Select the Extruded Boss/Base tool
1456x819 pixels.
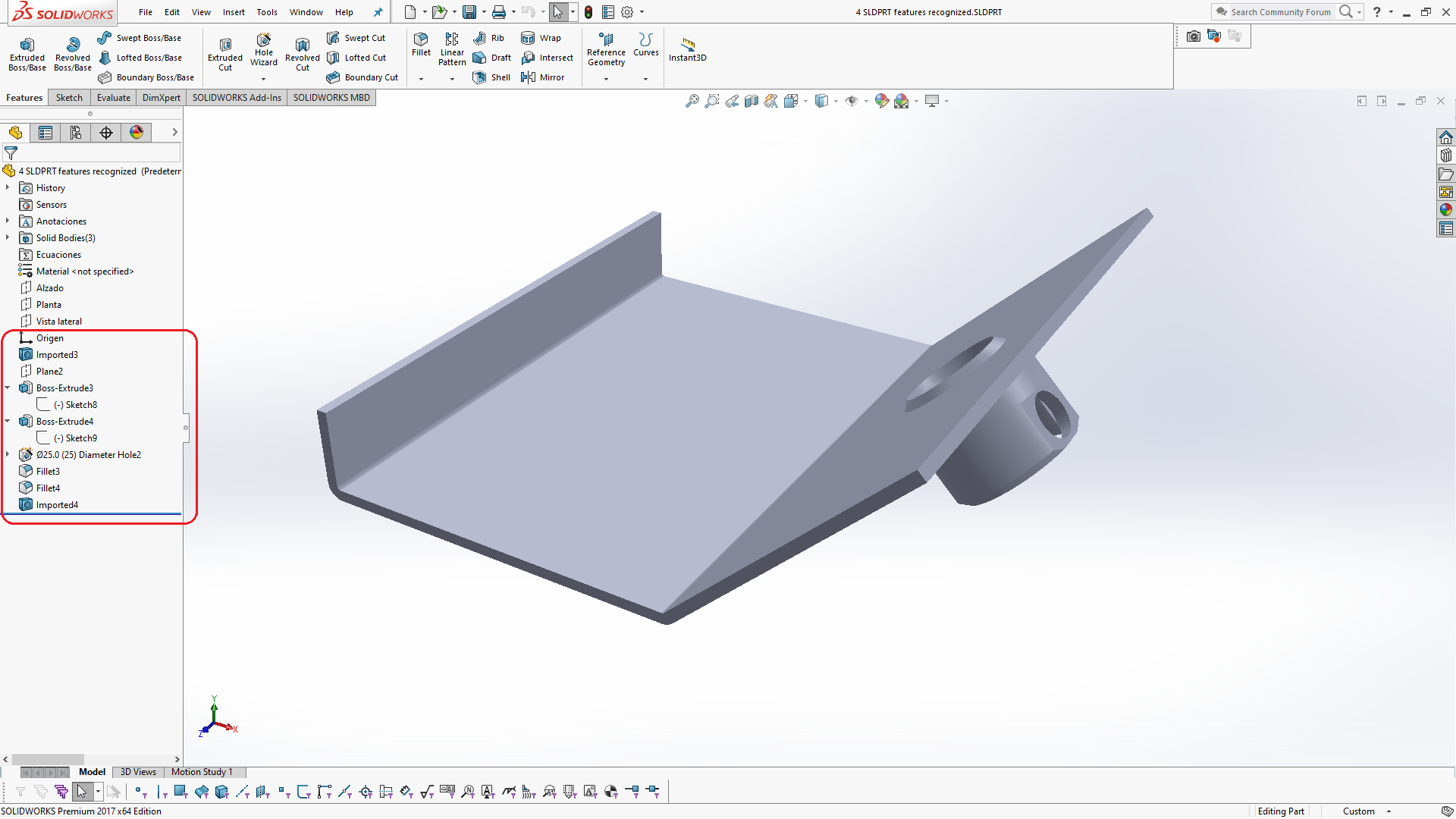[27, 53]
